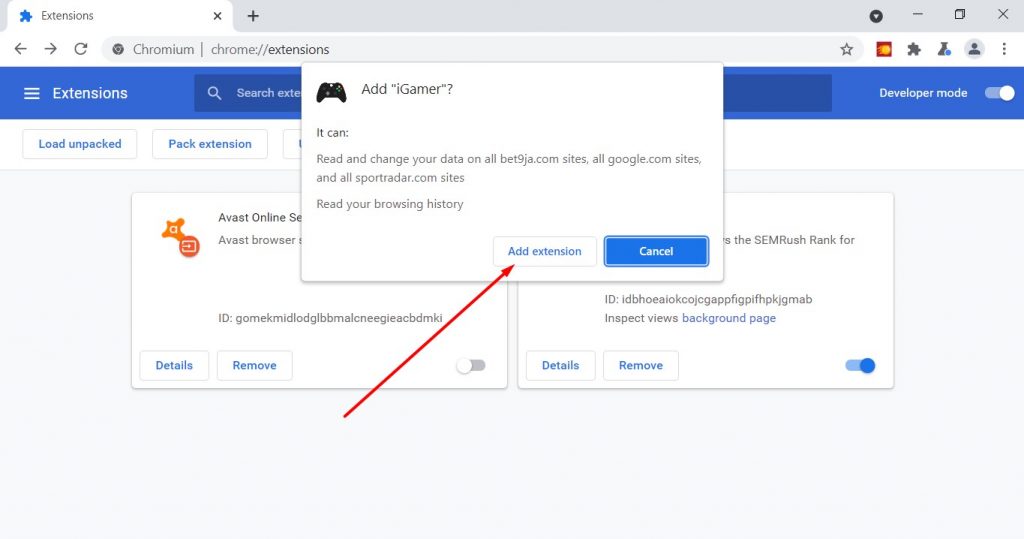Disable the SEMRush extension toggle
Viewport: 1024px width, 539px height.
click(x=860, y=365)
